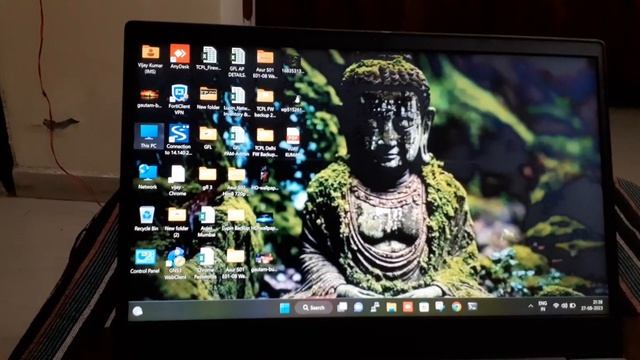Open the Control Panel shortcut
640x360 pixels.
point(145,261)
